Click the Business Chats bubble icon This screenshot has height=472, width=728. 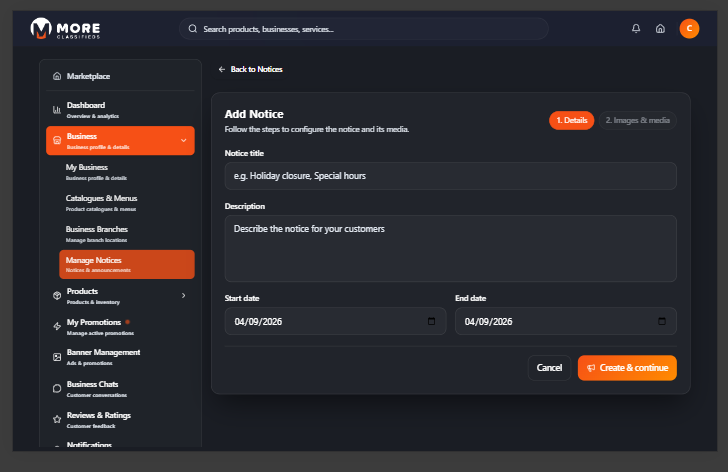tap(57, 388)
